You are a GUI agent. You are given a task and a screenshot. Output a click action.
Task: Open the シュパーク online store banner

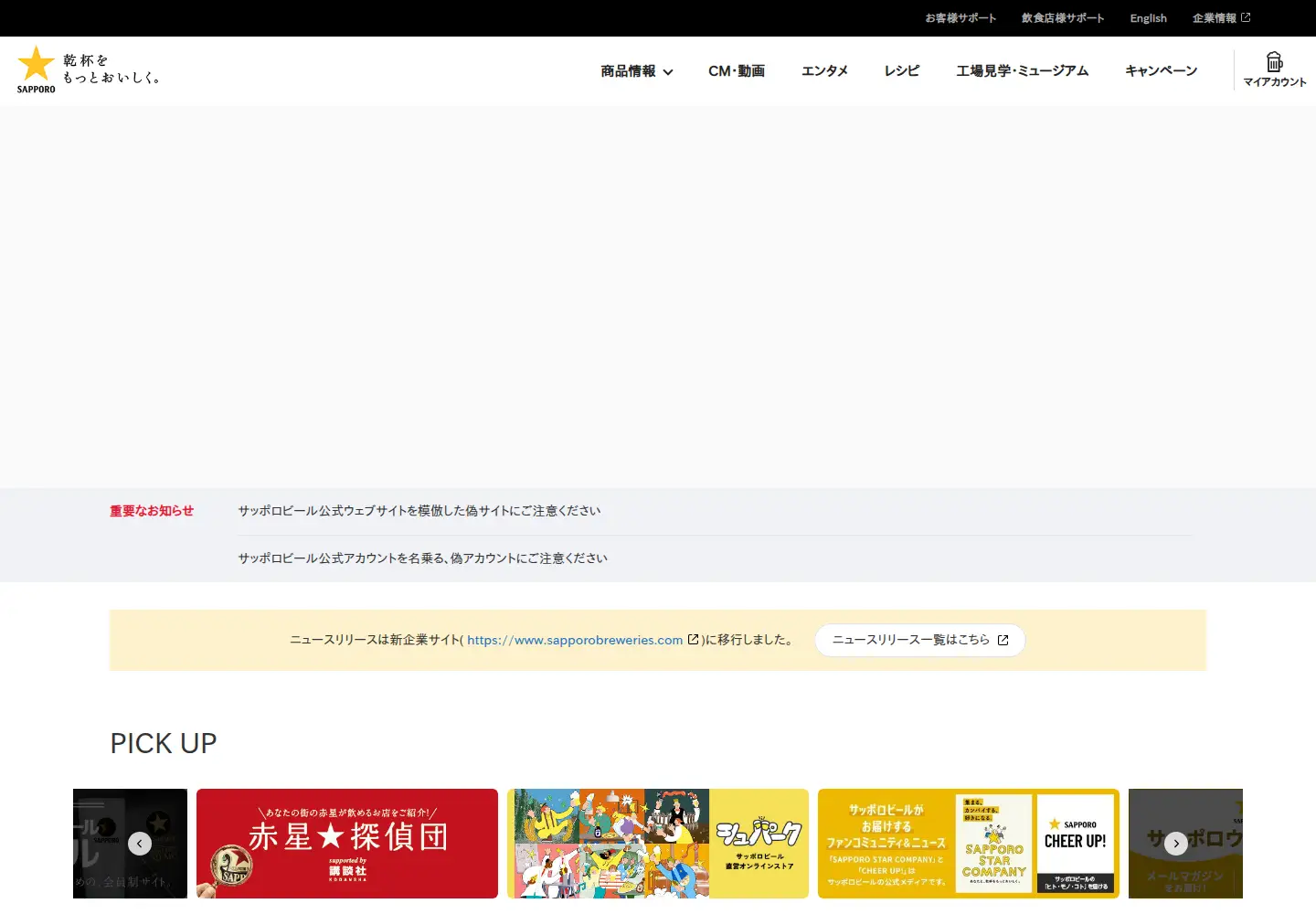(658, 844)
